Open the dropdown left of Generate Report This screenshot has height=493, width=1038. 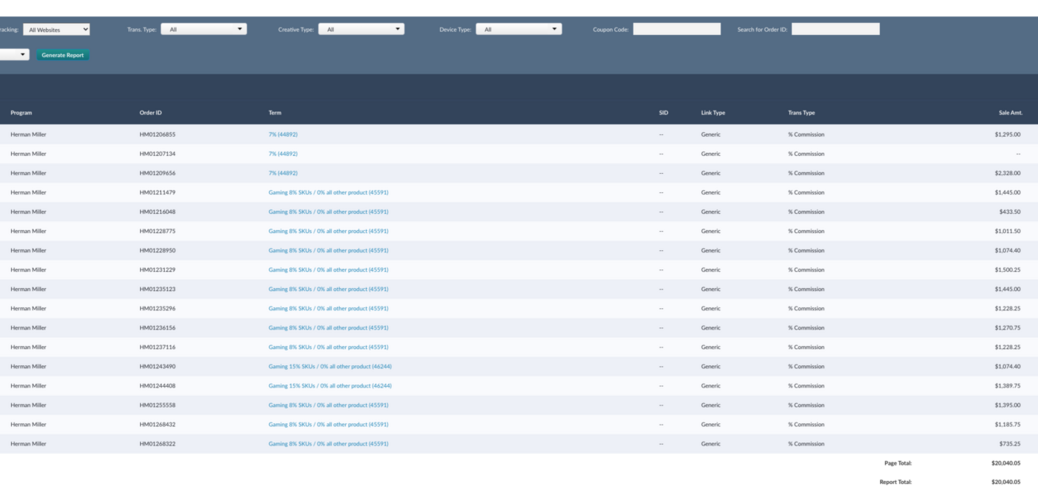(x=14, y=55)
